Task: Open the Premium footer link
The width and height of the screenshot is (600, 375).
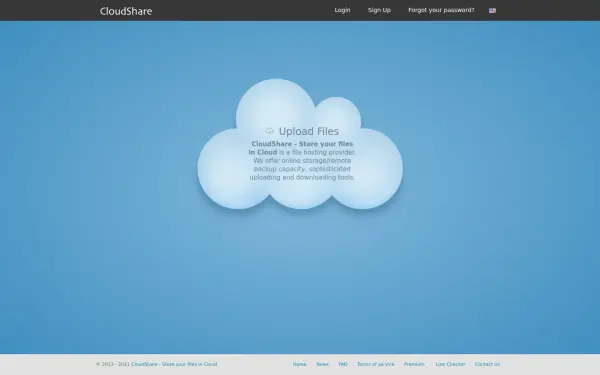Action: coord(414,364)
